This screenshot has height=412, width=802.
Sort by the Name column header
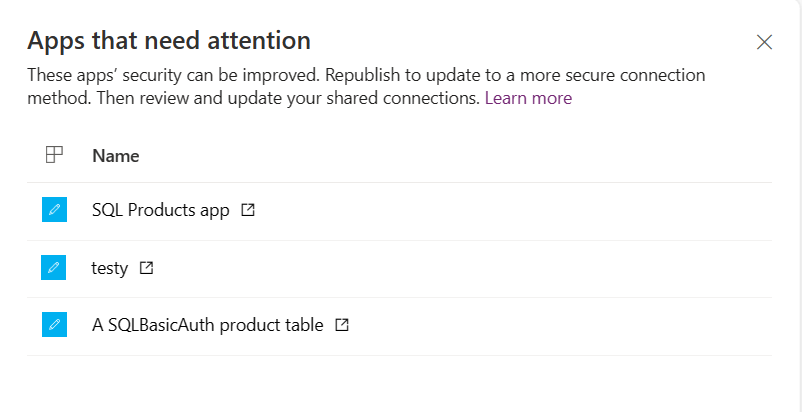[116, 155]
